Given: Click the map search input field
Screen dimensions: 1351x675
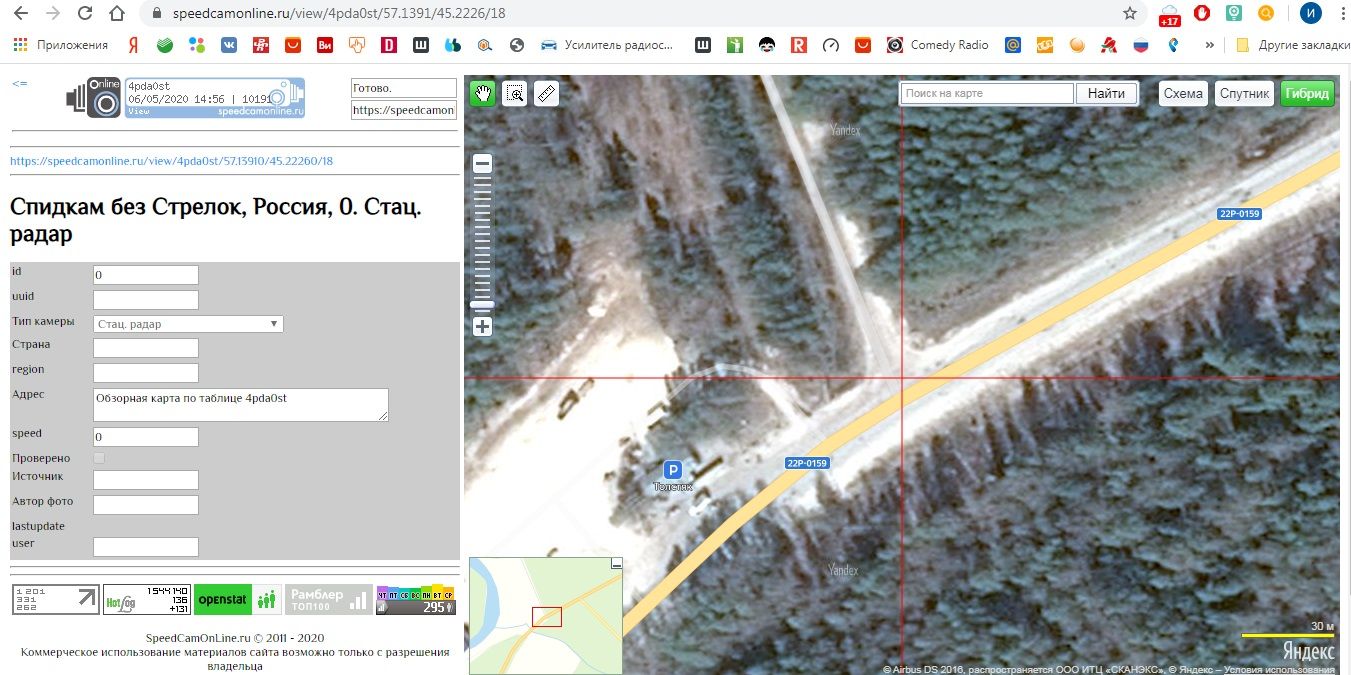Looking at the screenshot, I should [986, 93].
